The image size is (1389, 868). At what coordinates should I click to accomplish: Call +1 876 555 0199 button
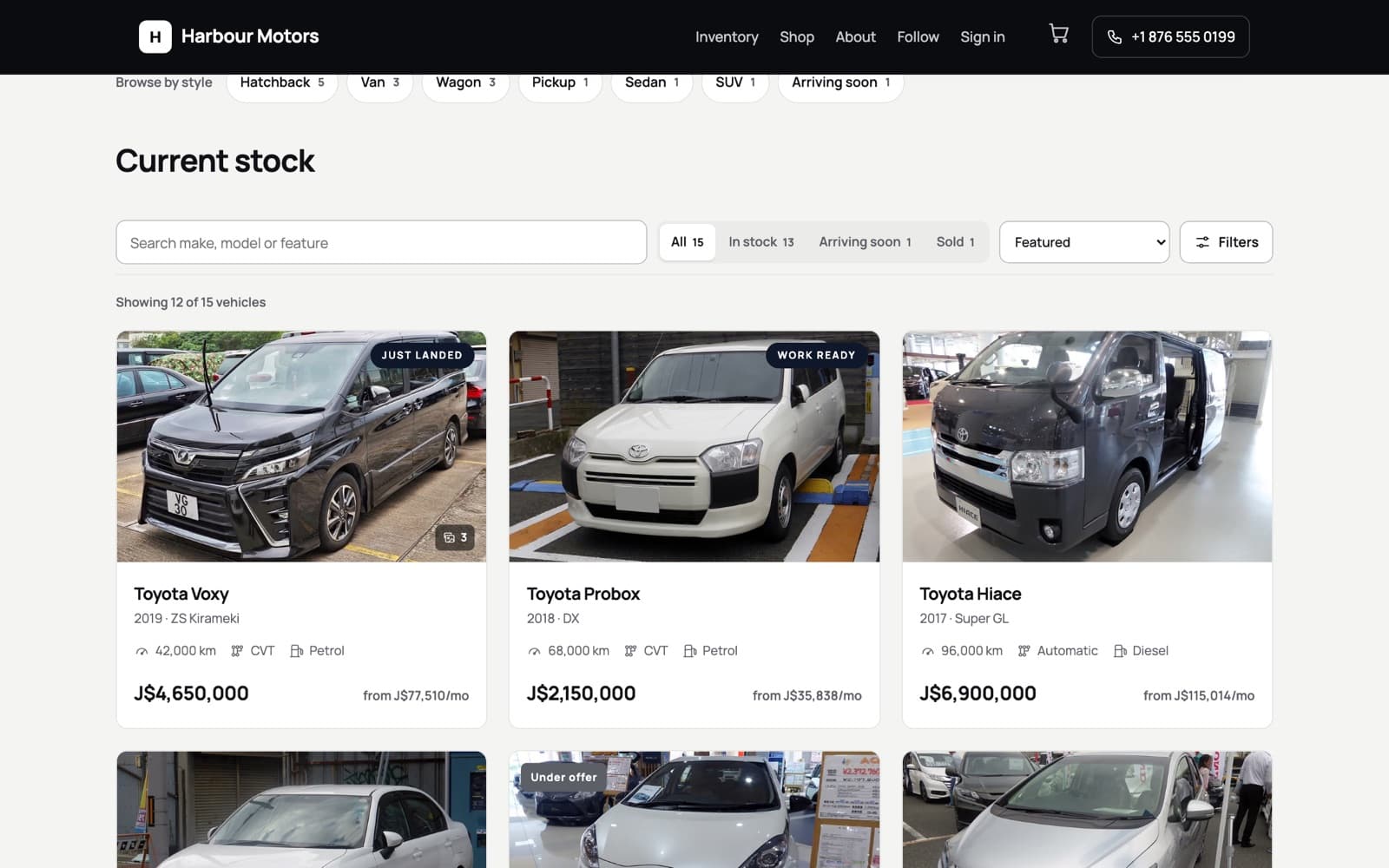(1170, 37)
